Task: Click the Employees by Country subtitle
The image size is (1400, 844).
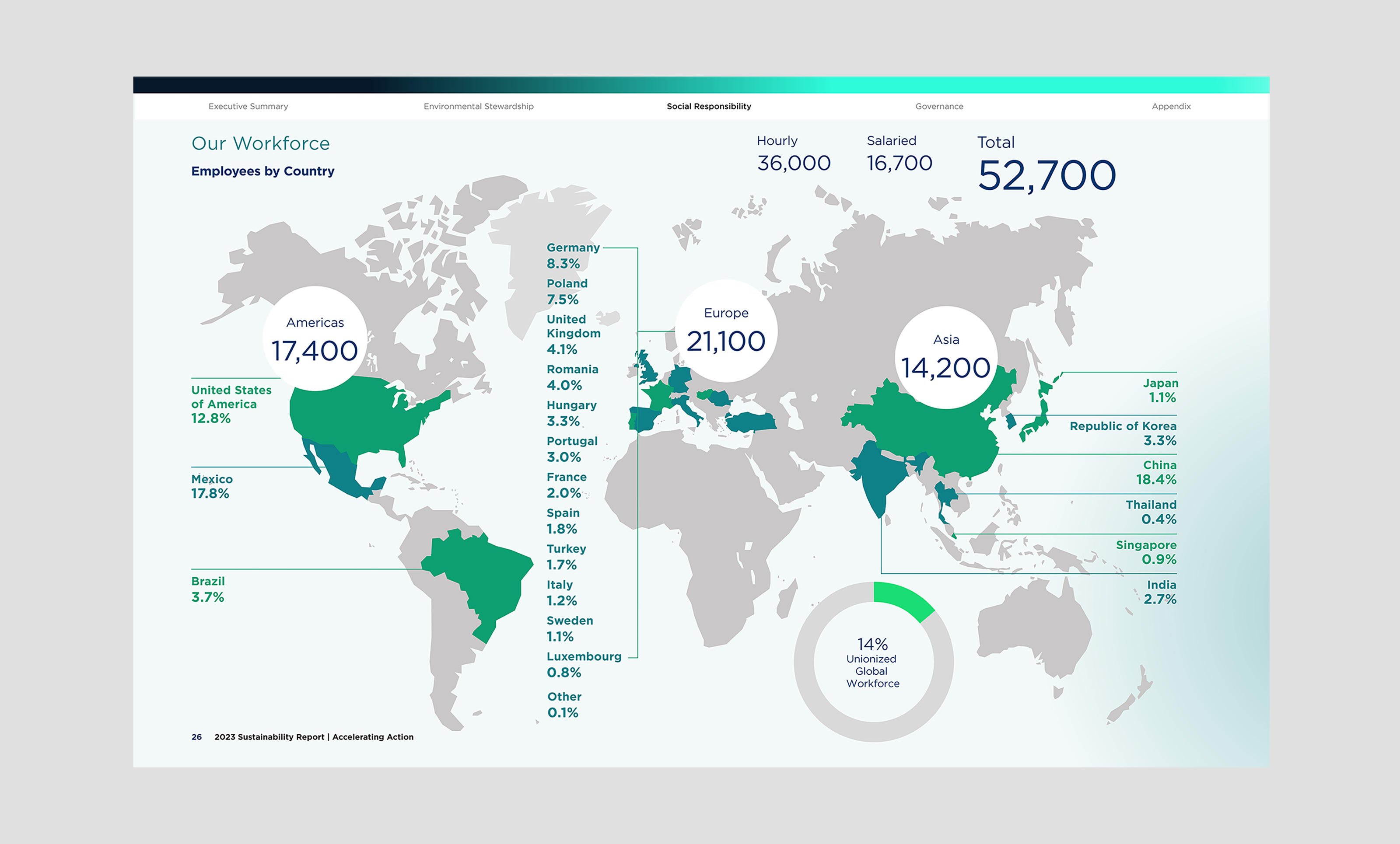Action: 262,171
